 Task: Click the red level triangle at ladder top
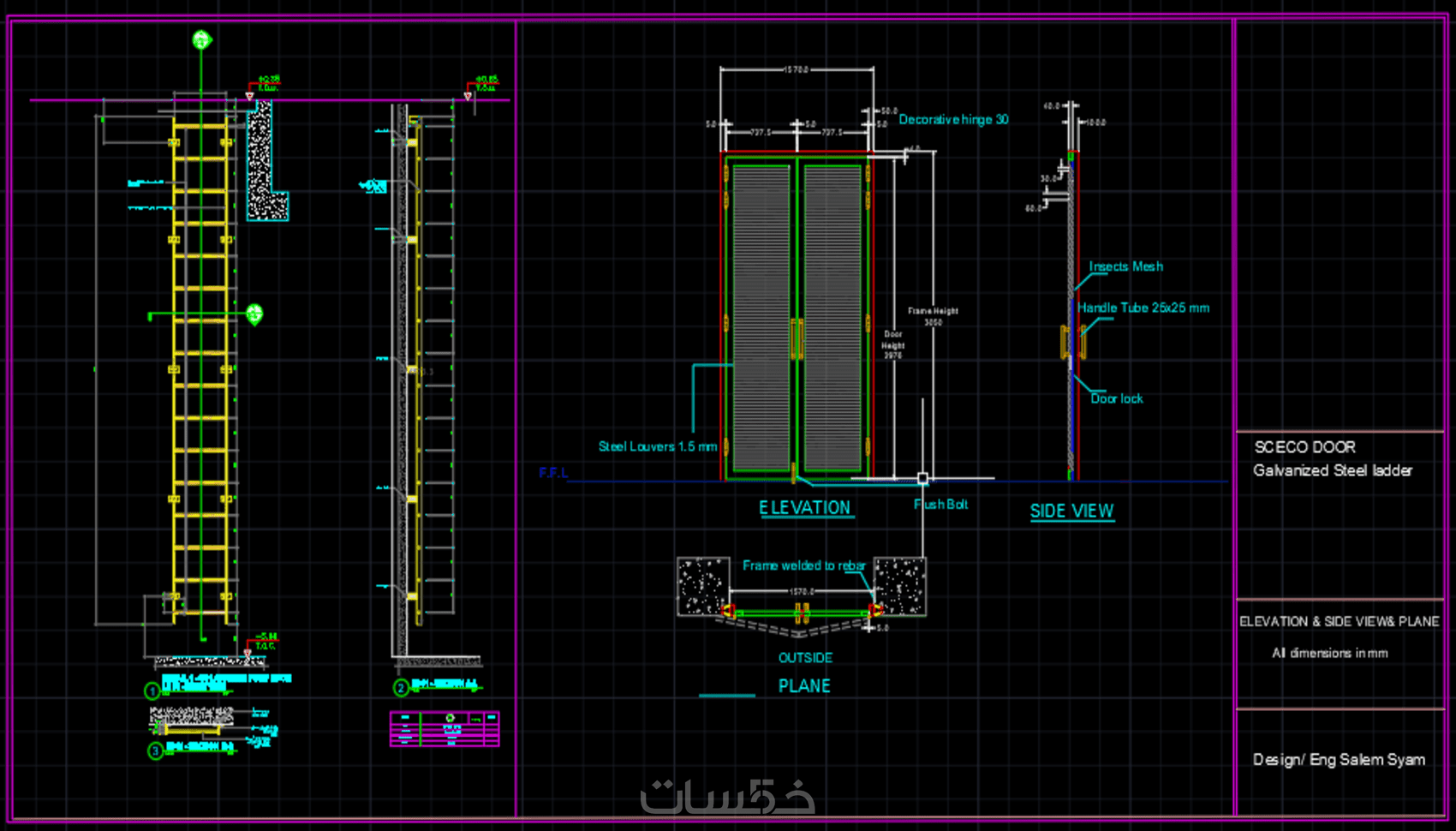[x=250, y=96]
